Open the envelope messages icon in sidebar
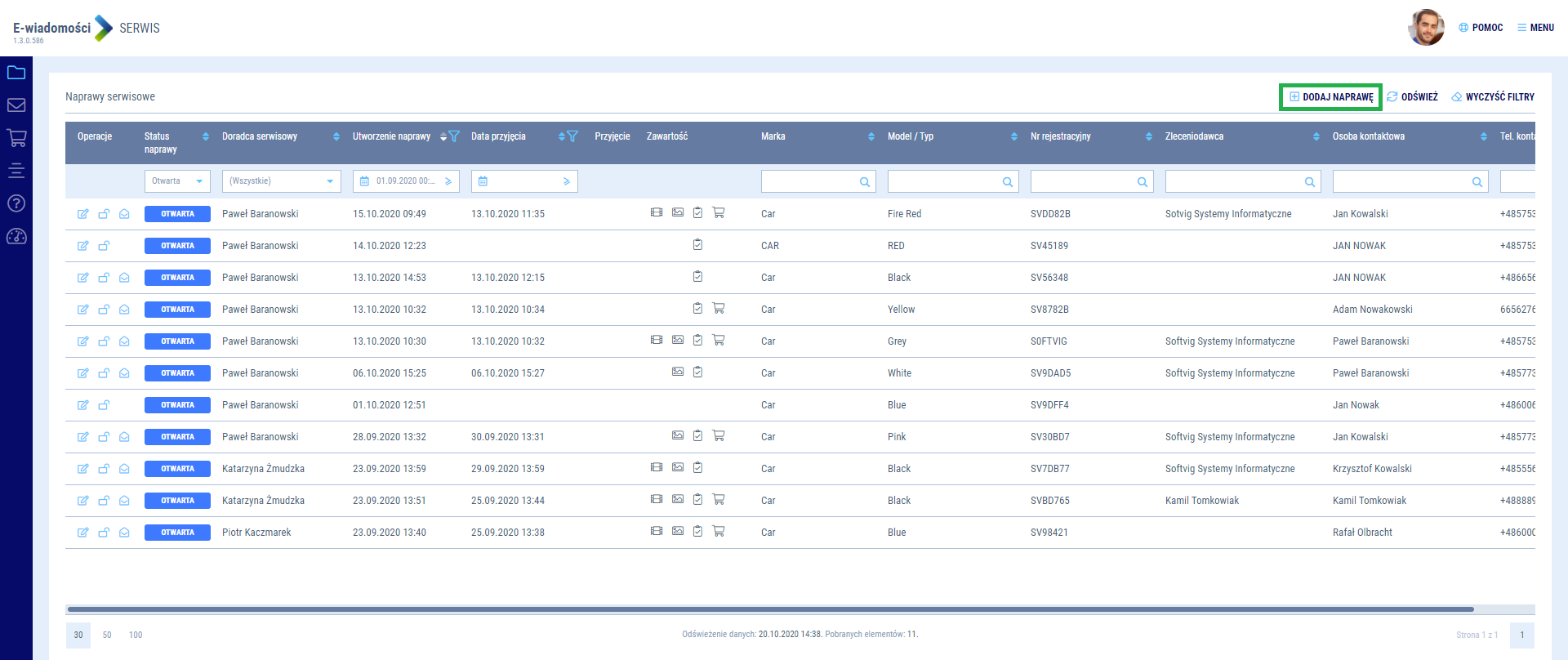Screen dimensions: 1568x660 pyautogui.click(x=16, y=105)
